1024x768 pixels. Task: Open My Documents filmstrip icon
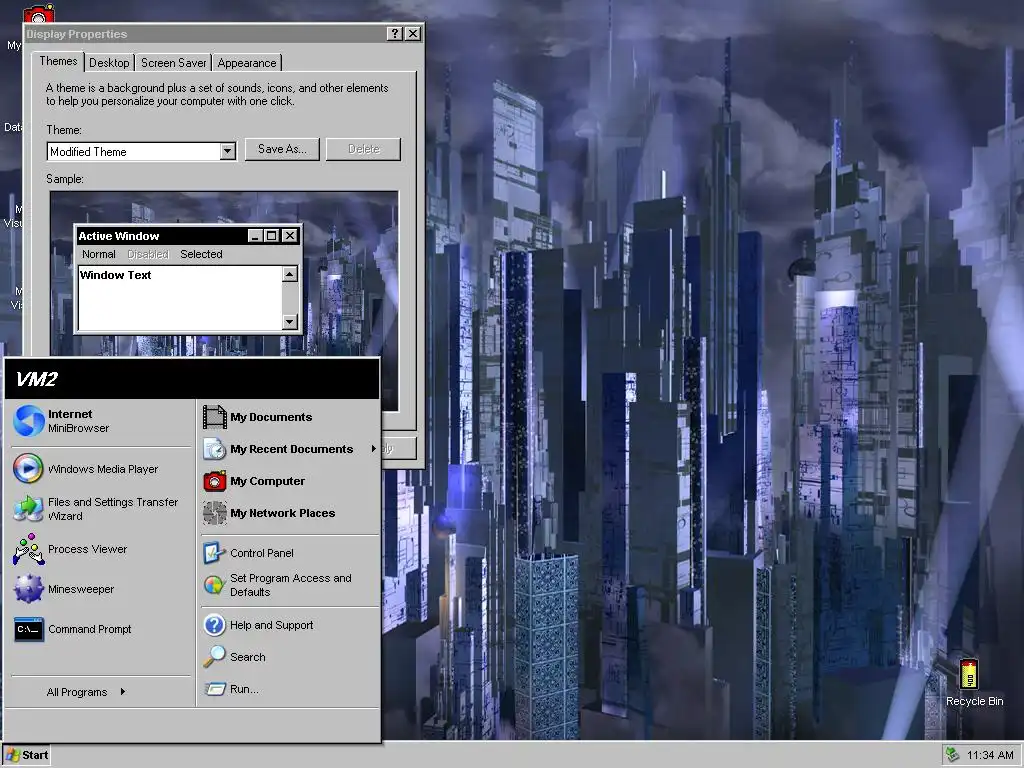pyautogui.click(x=214, y=417)
